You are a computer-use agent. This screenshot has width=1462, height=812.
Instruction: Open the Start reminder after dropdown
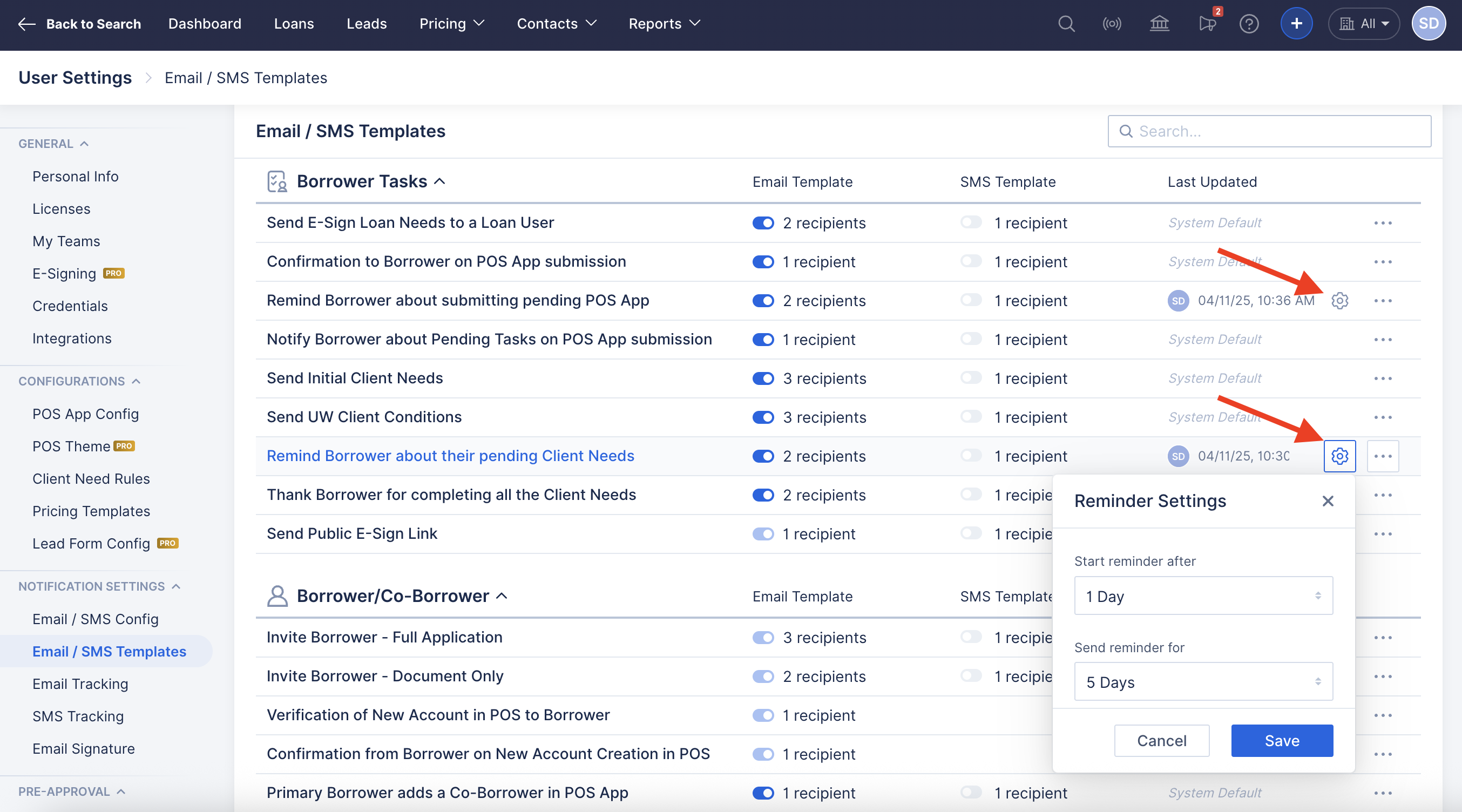click(x=1203, y=596)
